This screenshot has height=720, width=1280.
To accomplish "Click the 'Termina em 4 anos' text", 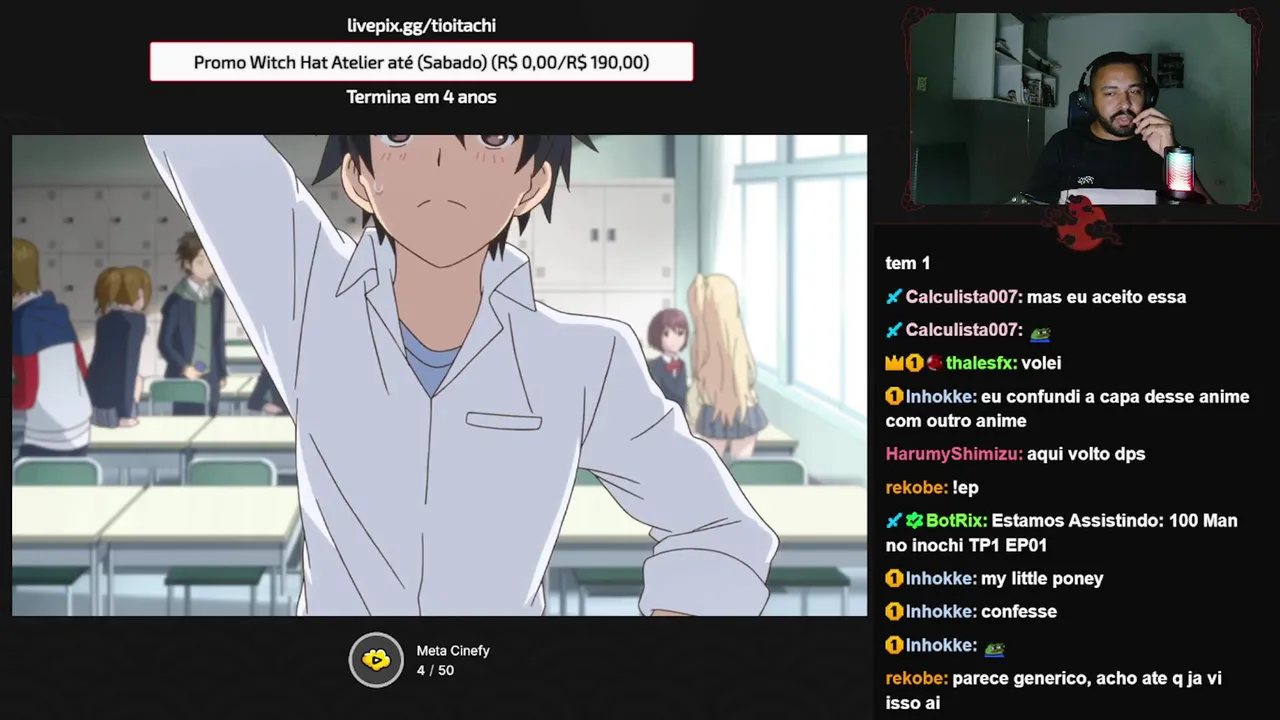I will click(x=421, y=97).
